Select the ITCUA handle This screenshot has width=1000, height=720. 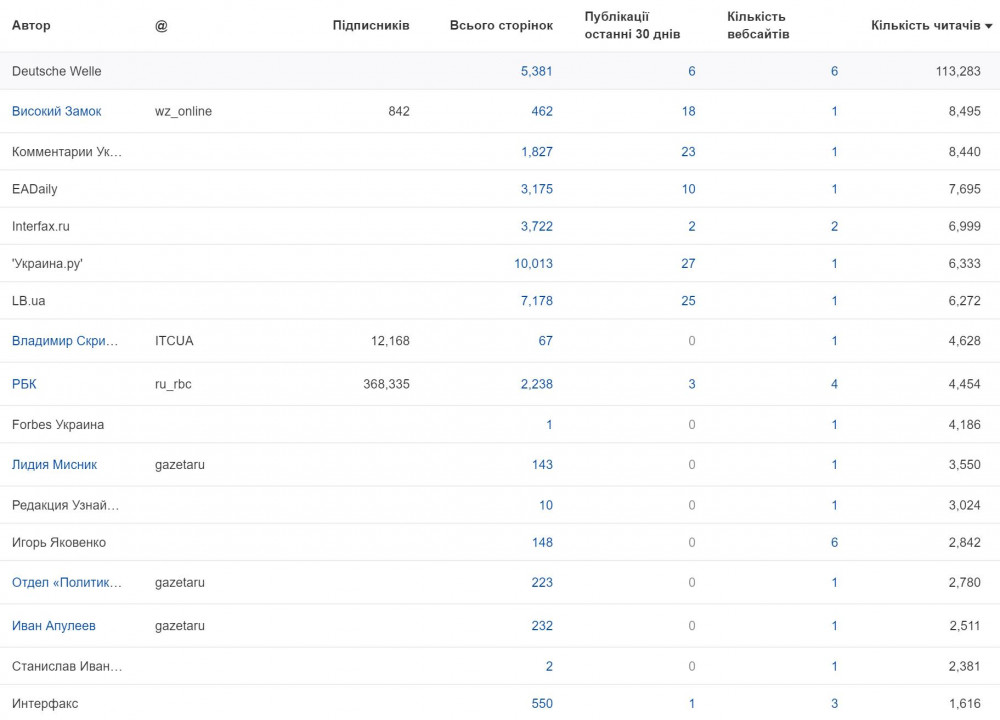point(174,341)
